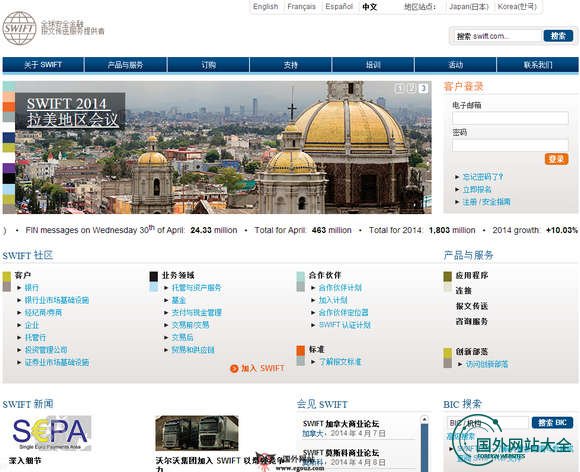
Task: Open the 访问创新部落 link
Action: point(486,364)
